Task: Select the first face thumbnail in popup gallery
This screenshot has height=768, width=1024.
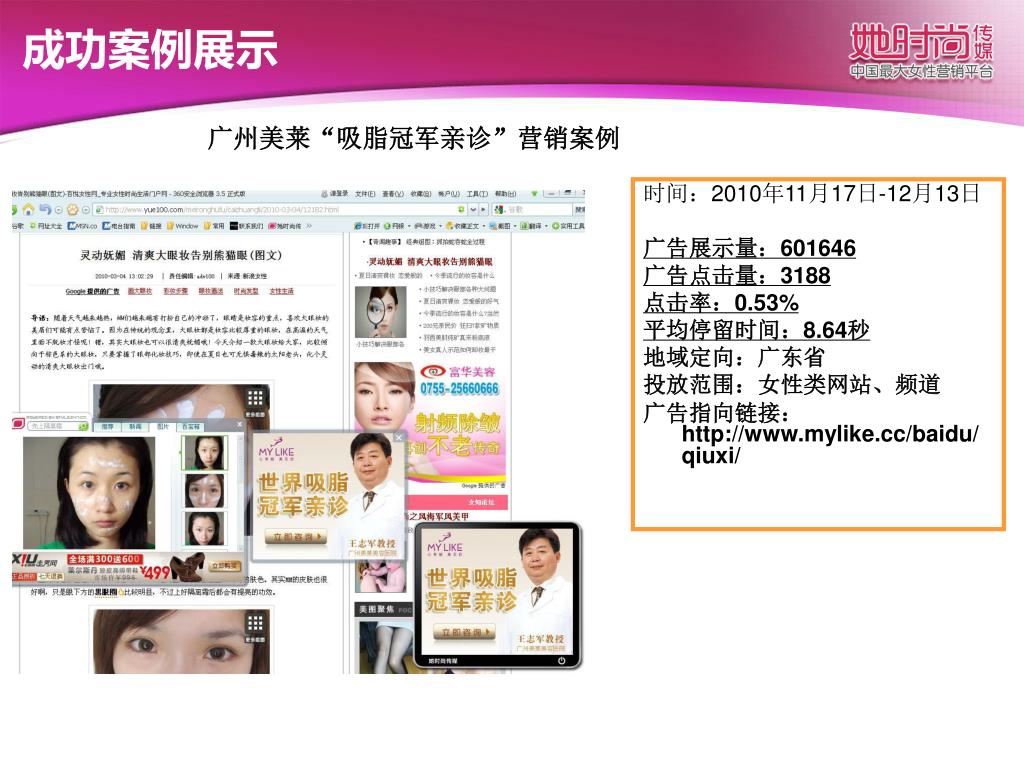Action: (204, 453)
